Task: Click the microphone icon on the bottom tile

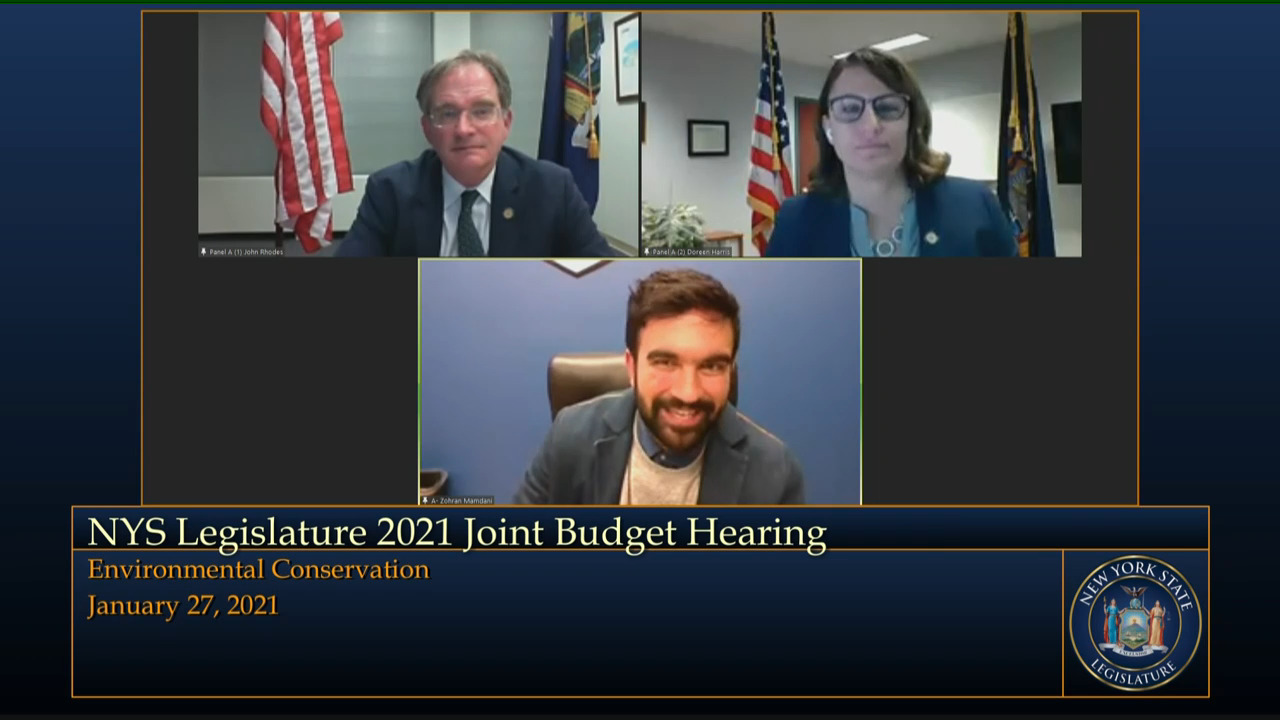Action: click(425, 500)
